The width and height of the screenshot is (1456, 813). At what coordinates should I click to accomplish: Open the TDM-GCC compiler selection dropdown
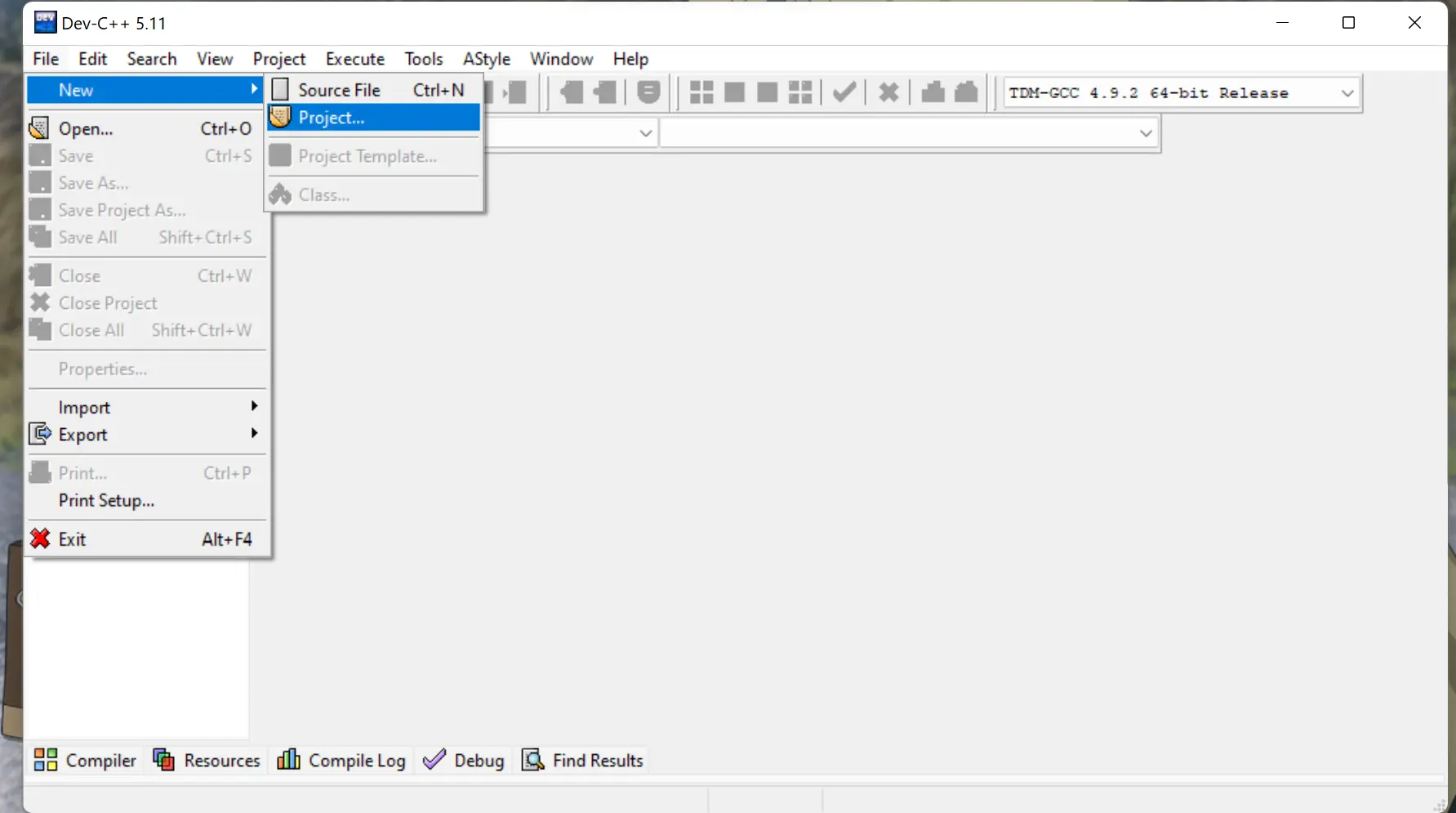pyautogui.click(x=1347, y=93)
